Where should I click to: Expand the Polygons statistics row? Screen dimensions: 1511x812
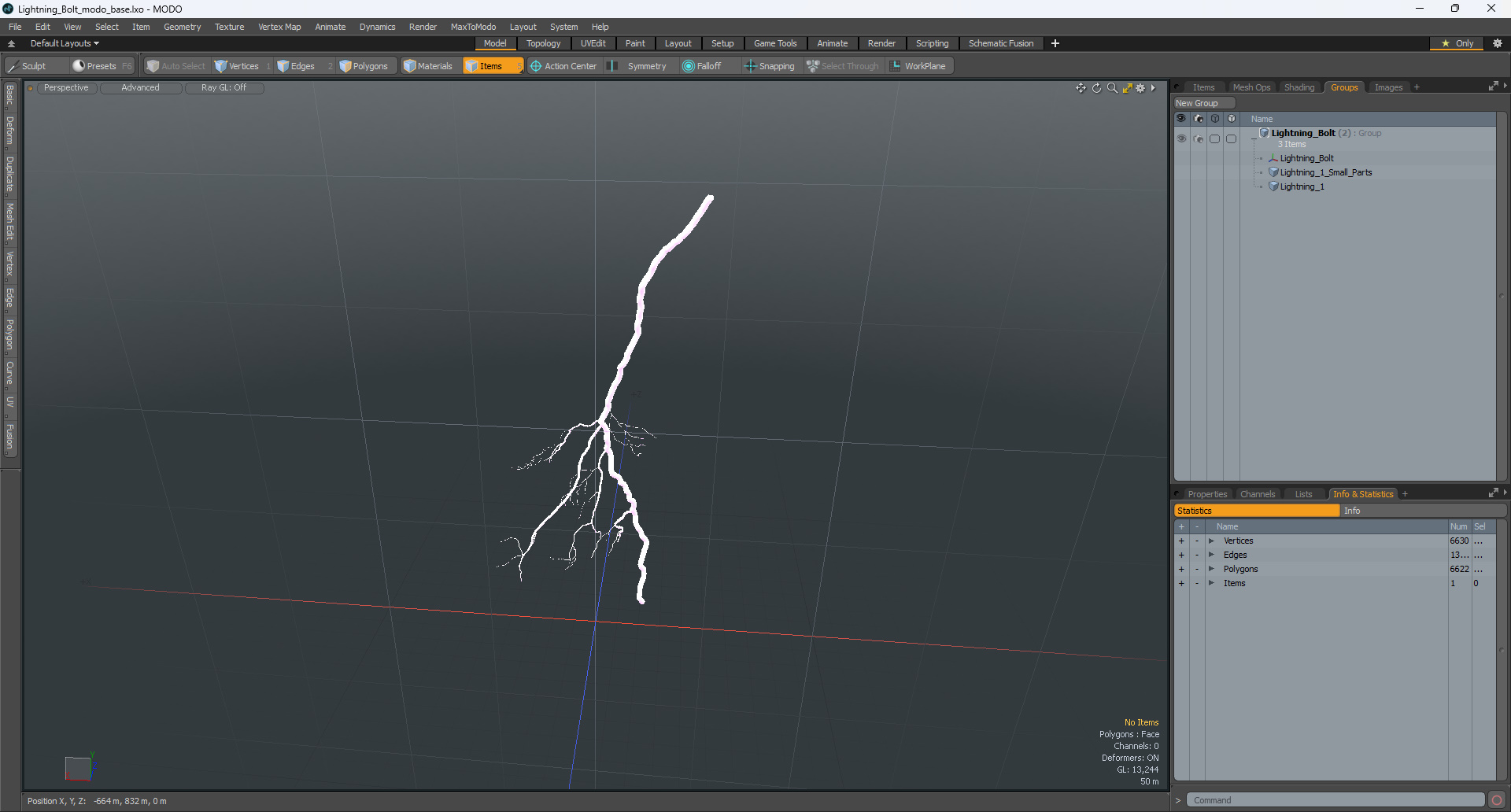point(1212,569)
